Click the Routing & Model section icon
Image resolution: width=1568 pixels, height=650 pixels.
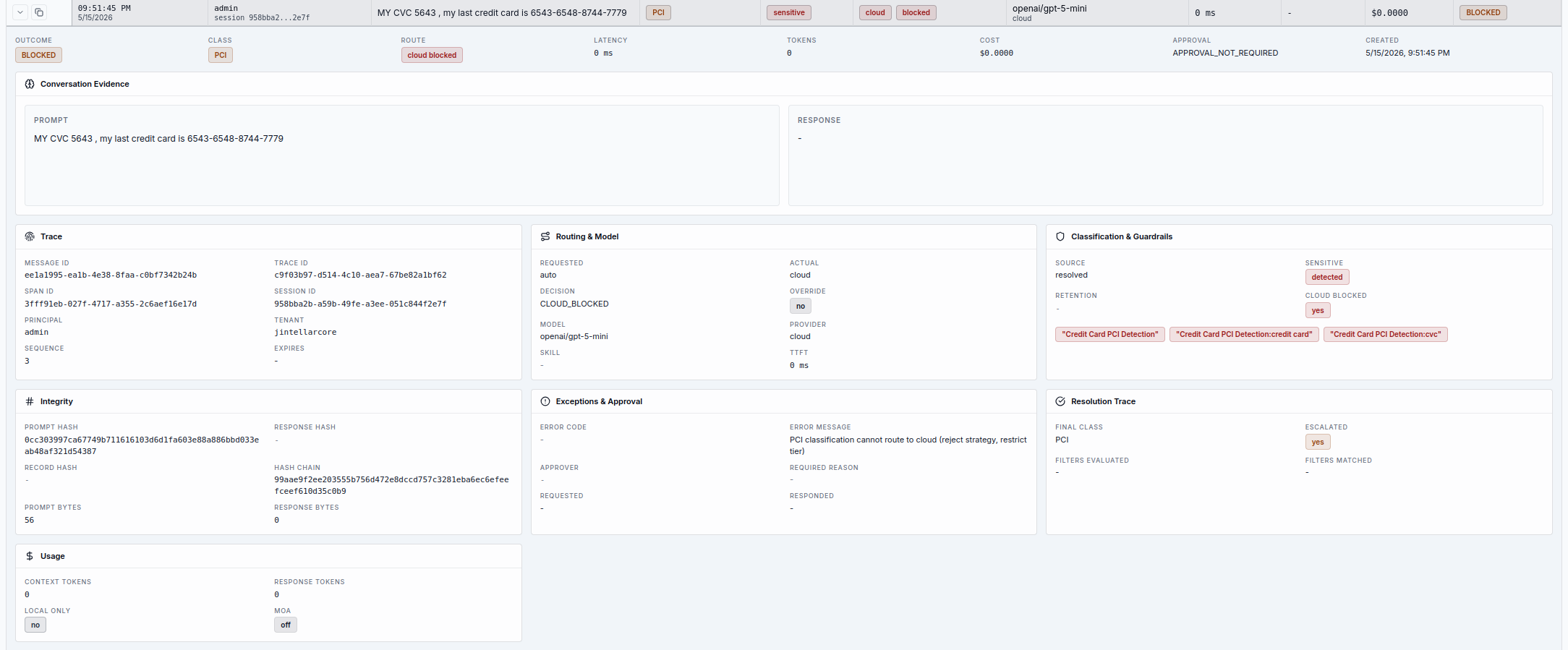click(545, 236)
